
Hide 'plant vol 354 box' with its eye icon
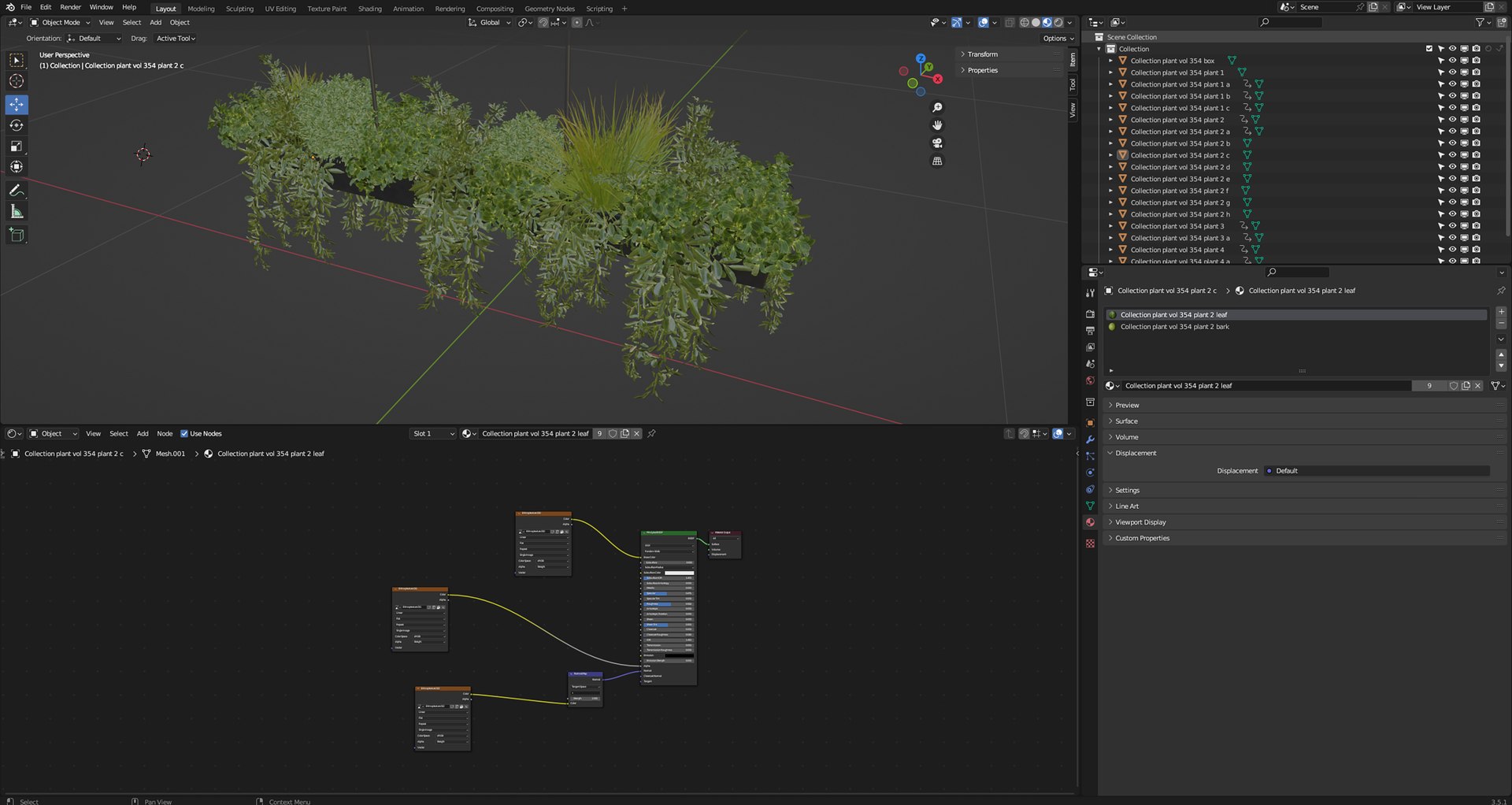(x=1452, y=61)
